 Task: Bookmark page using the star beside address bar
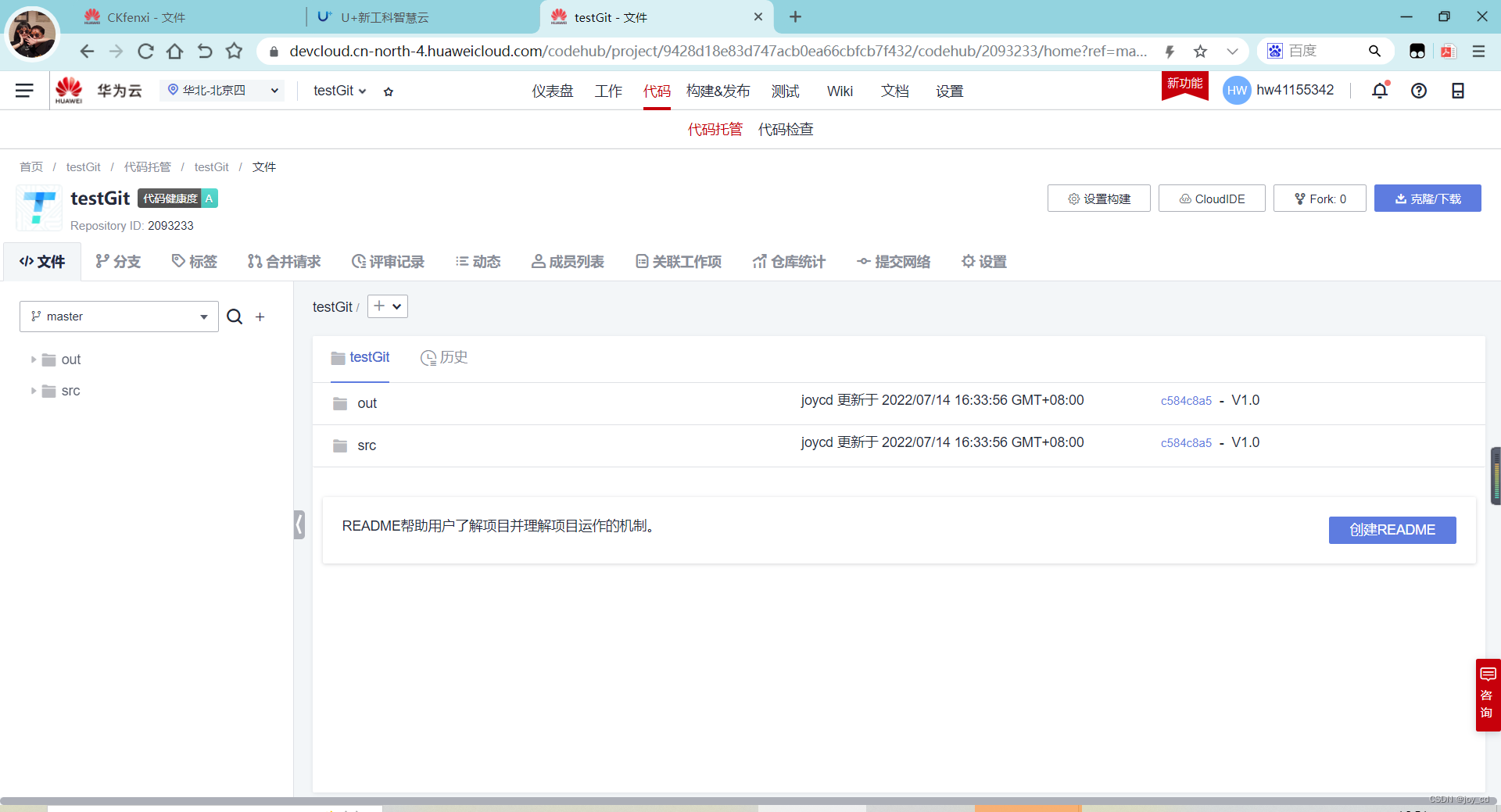[1200, 52]
